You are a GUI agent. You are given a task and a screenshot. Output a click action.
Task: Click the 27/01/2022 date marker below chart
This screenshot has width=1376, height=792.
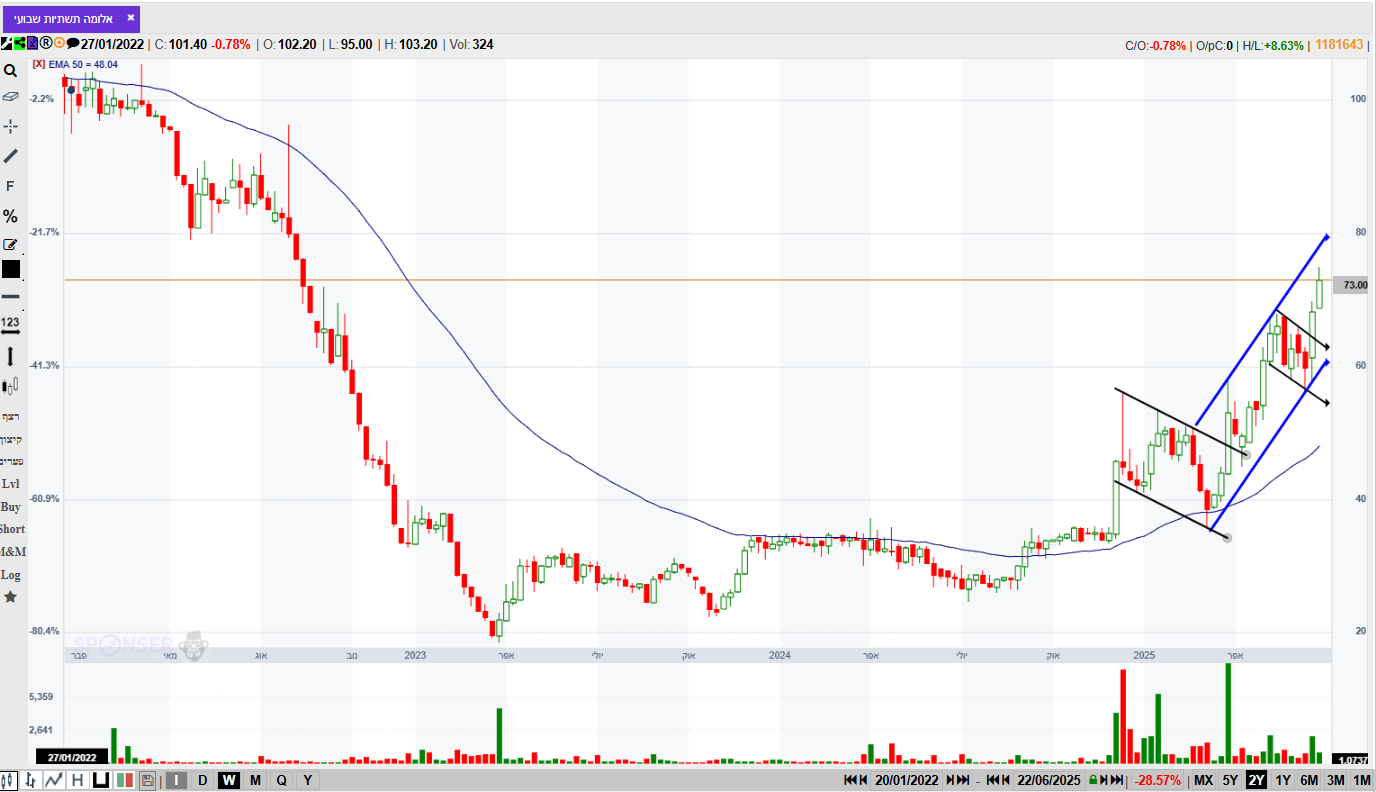click(x=73, y=757)
